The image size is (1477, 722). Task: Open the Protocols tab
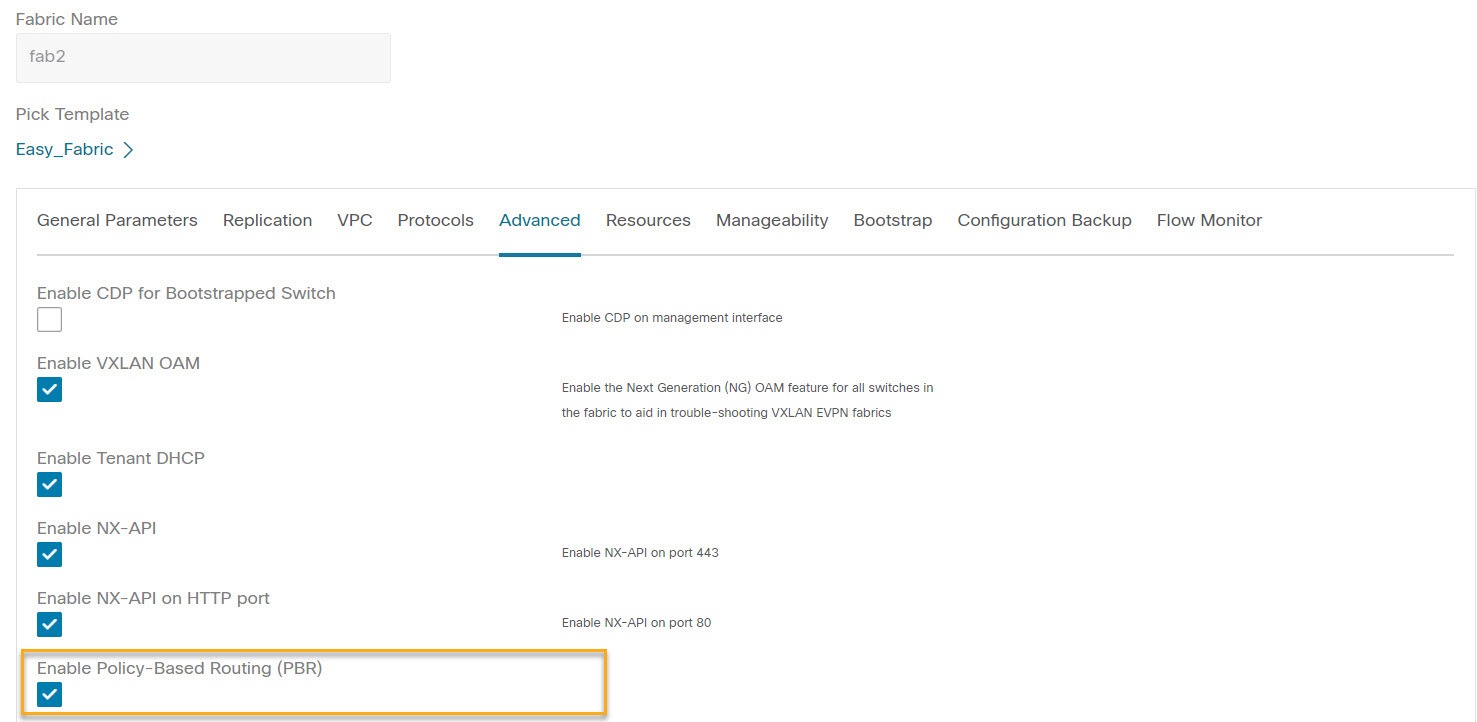[435, 220]
